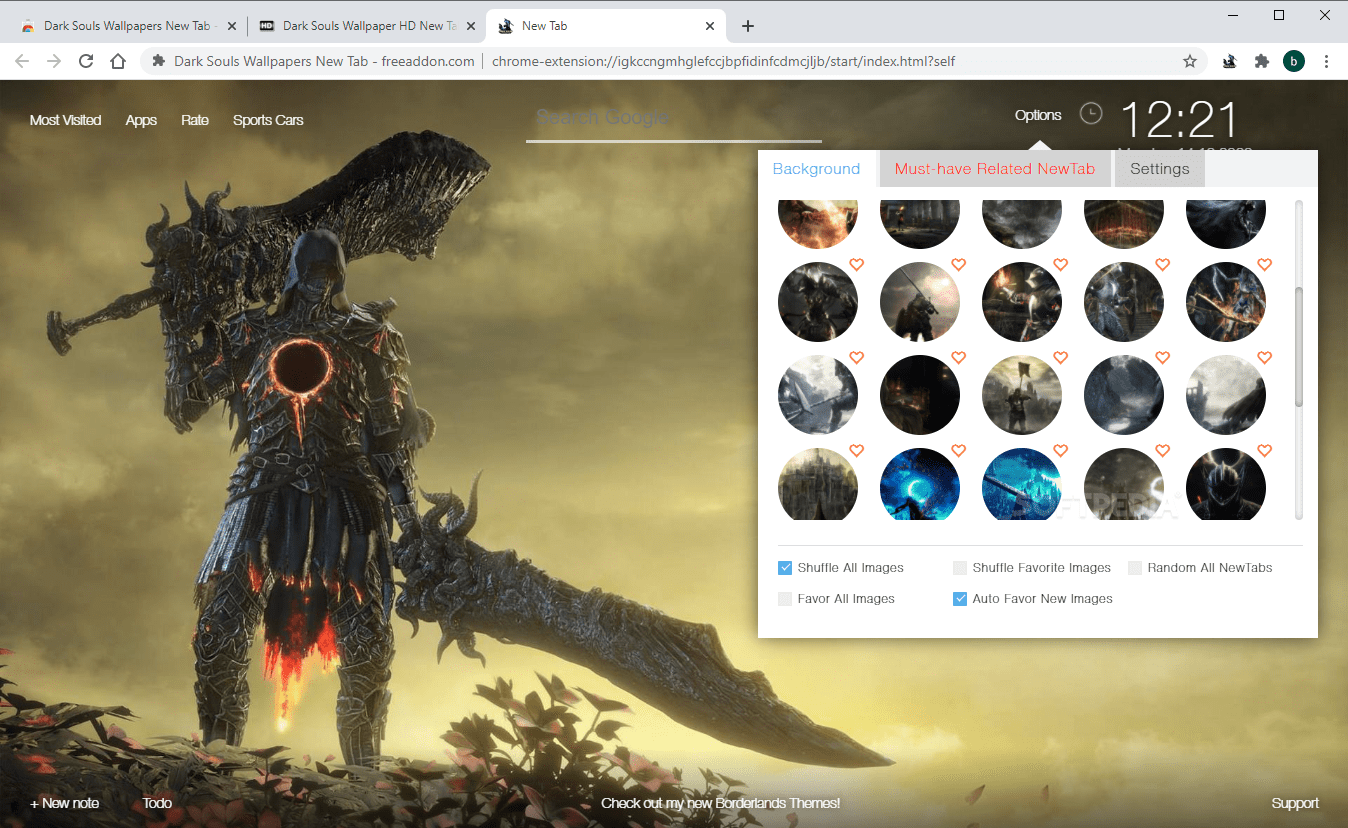This screenshot has height=828, width=1348.
Task: Close the Dark Souls Wallpaper HD tab
Action: pyautogui.click(x=469, y=26)
